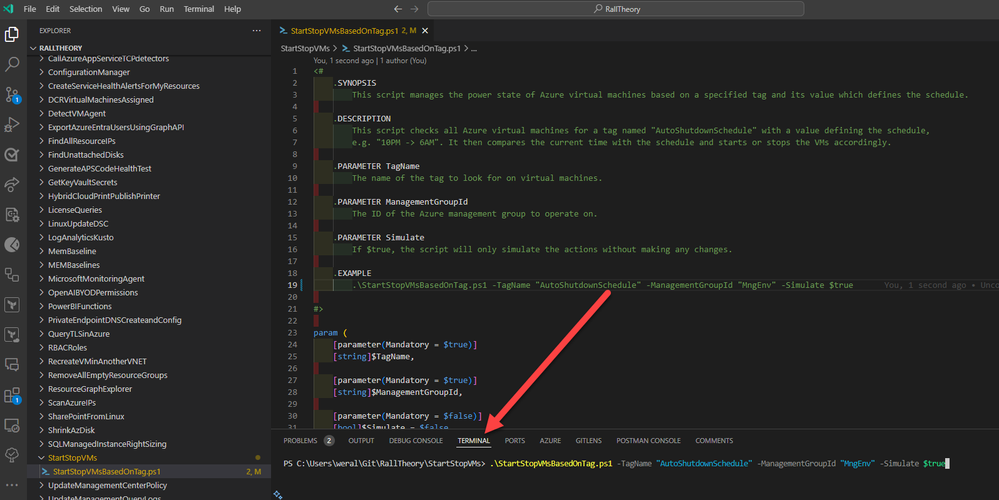Click the VS Code logo icon

8,9
